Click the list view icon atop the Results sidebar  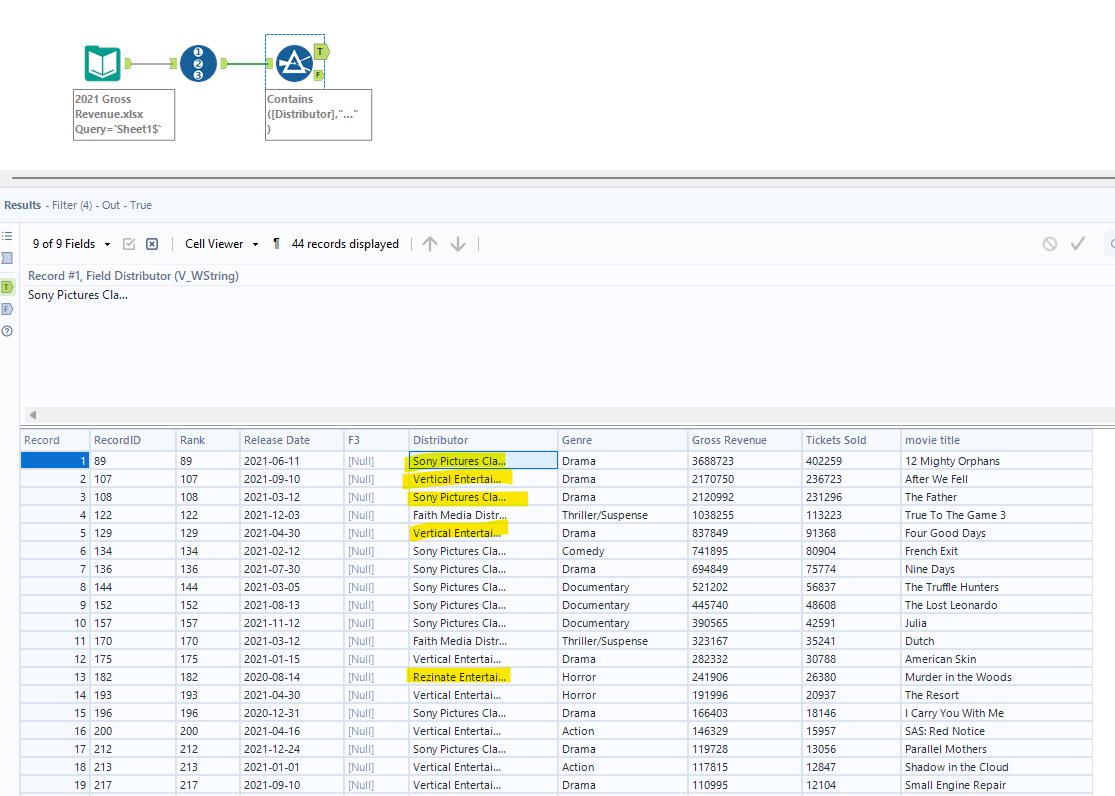pos(7,237)
